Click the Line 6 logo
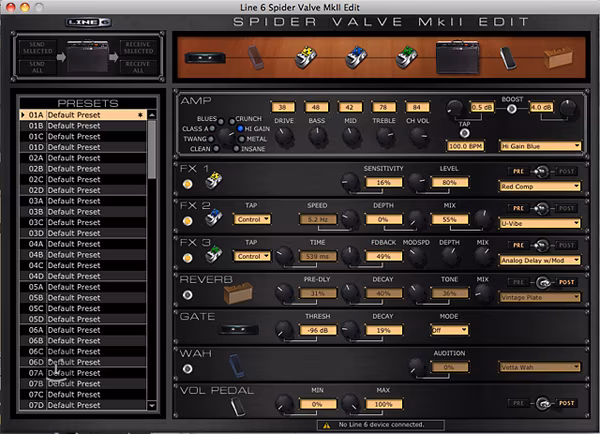Screen dimensions: 600x434 89,22
